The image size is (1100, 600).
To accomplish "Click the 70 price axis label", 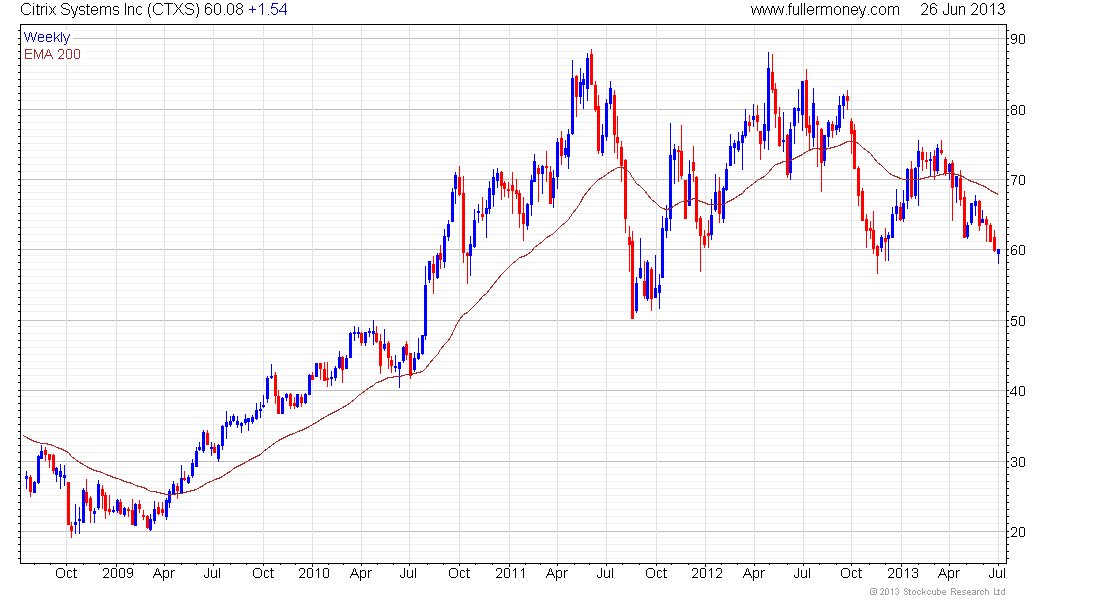I will tap(1018, 180).
